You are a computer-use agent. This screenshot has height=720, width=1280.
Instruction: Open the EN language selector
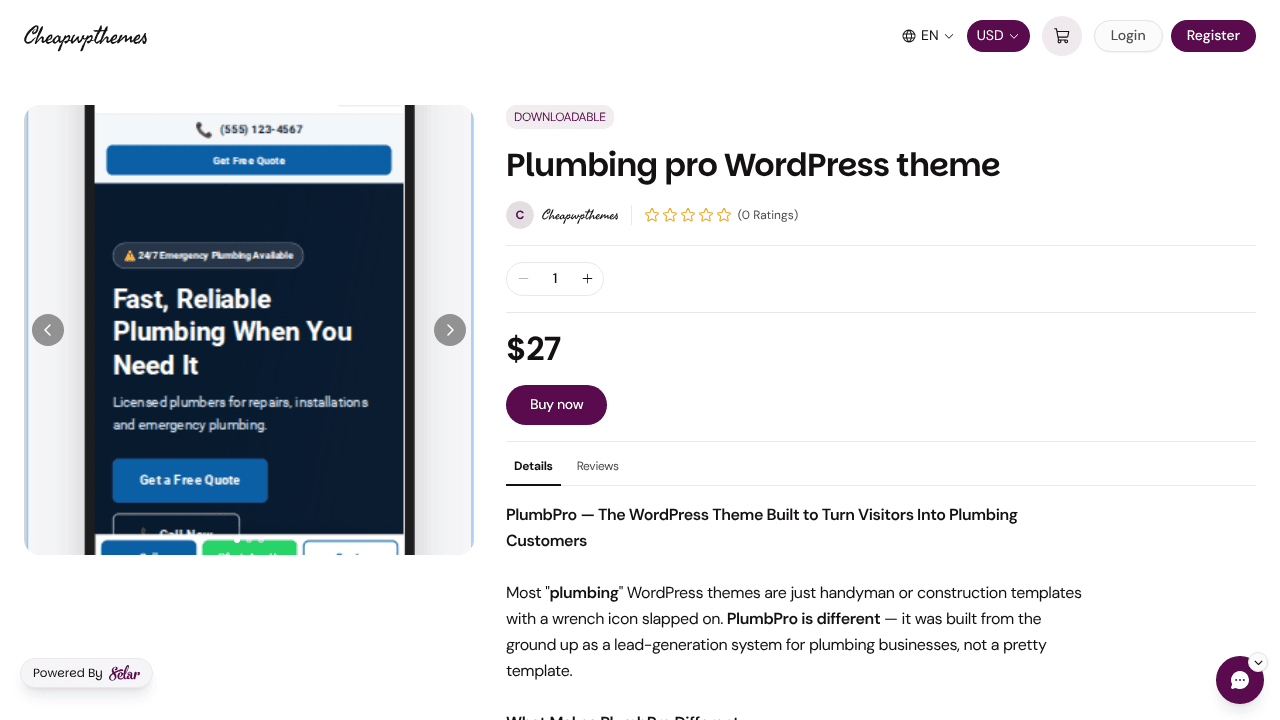pyautogui.click(x=928, y=36)
